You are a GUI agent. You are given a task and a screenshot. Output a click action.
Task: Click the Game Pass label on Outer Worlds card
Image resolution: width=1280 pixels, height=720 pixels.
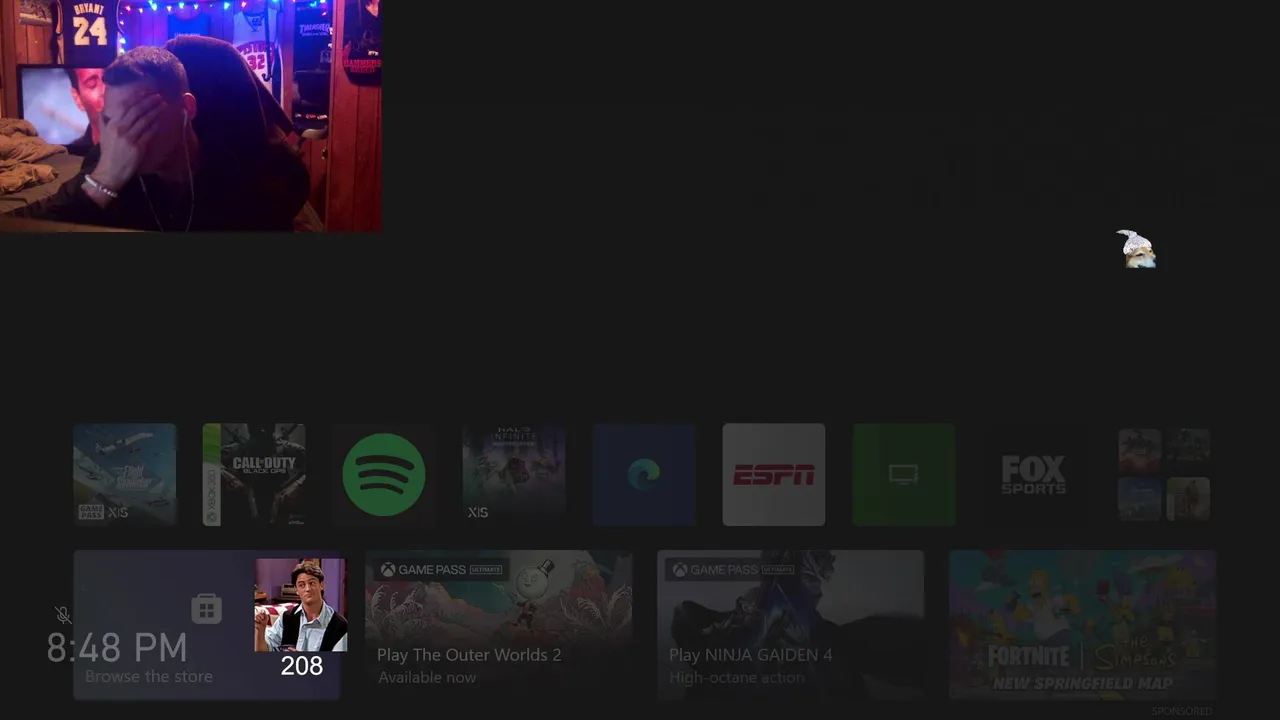(441, 570)
